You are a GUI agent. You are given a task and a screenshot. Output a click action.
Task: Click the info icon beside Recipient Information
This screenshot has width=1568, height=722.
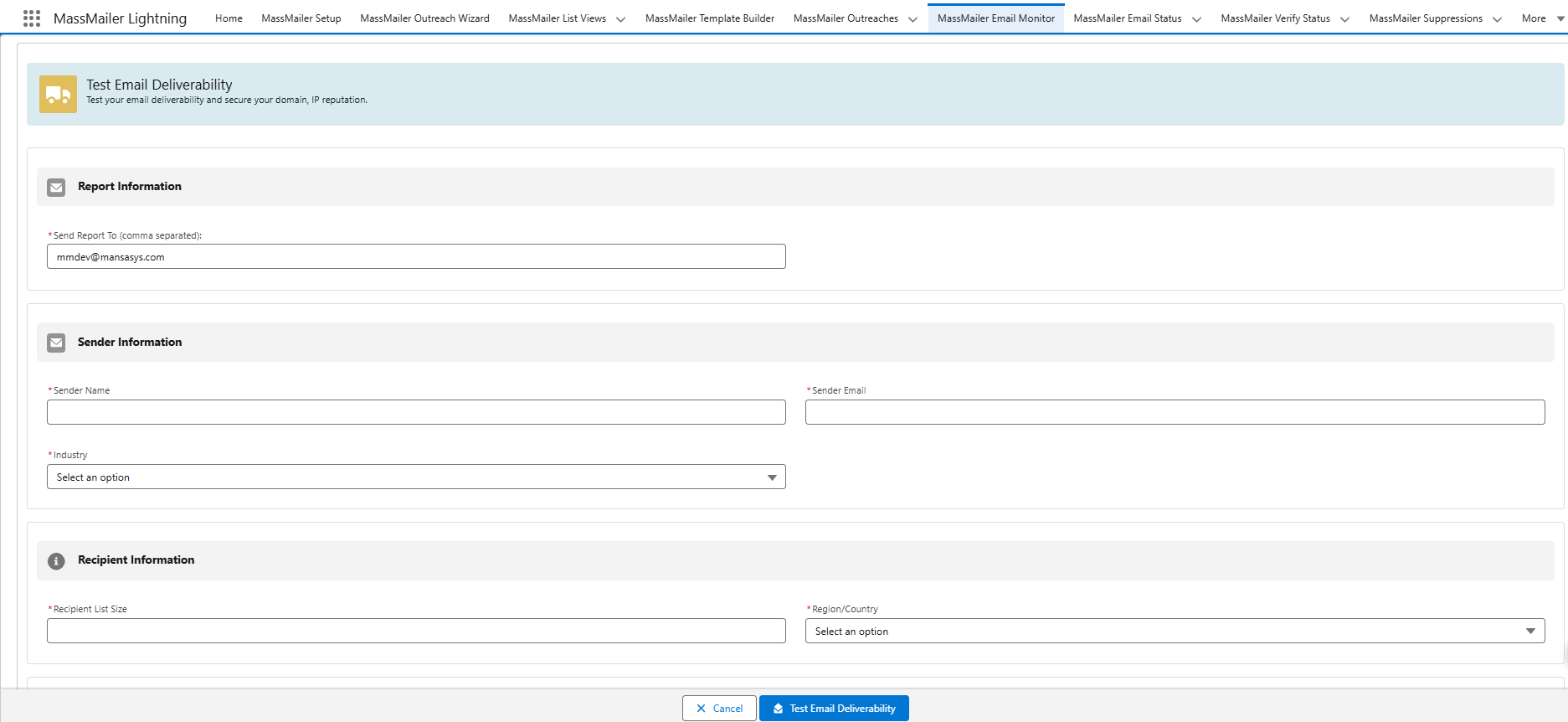click(56, 561)
